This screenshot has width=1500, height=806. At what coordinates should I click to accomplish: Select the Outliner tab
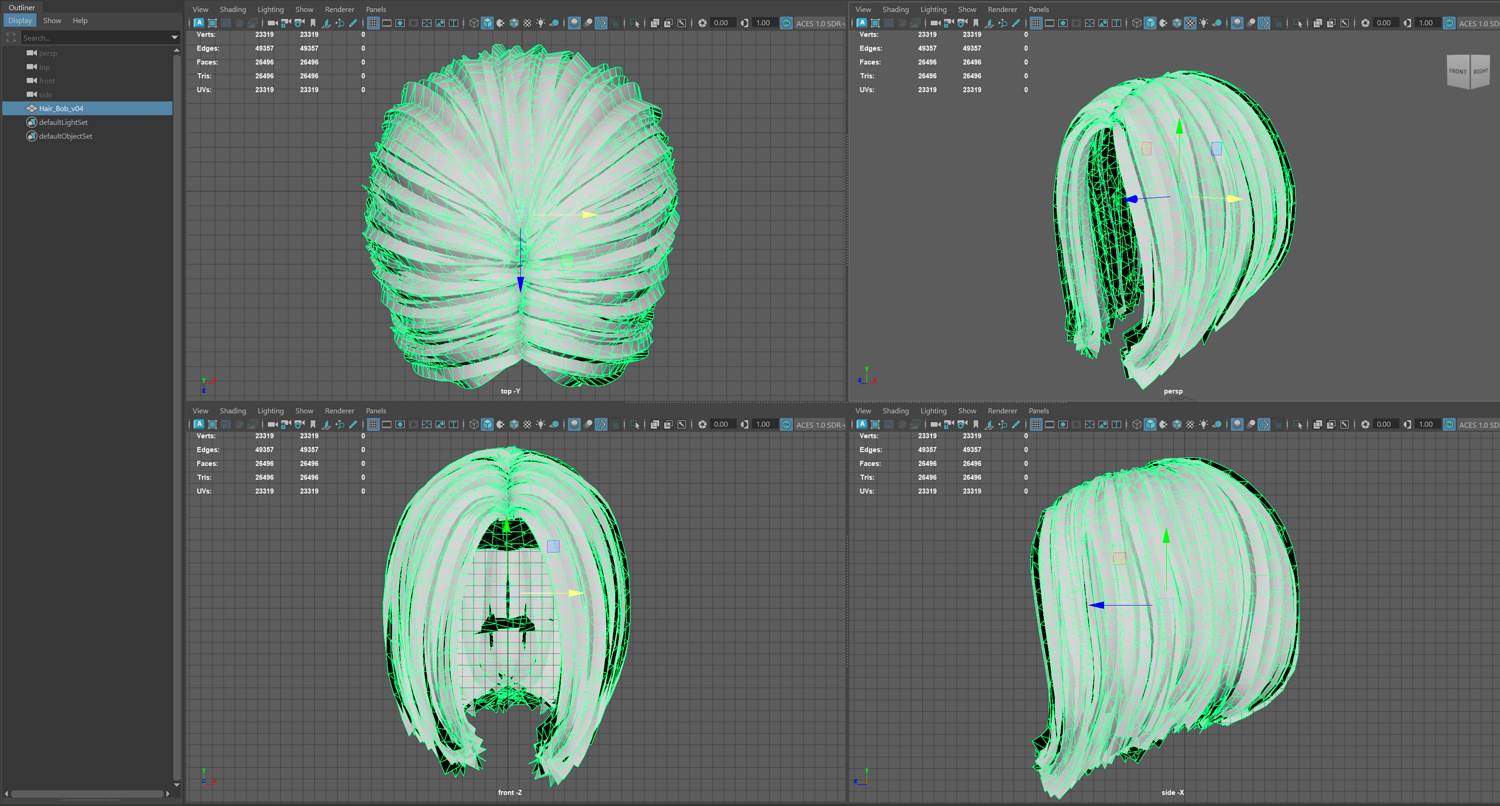click(21, 7)
